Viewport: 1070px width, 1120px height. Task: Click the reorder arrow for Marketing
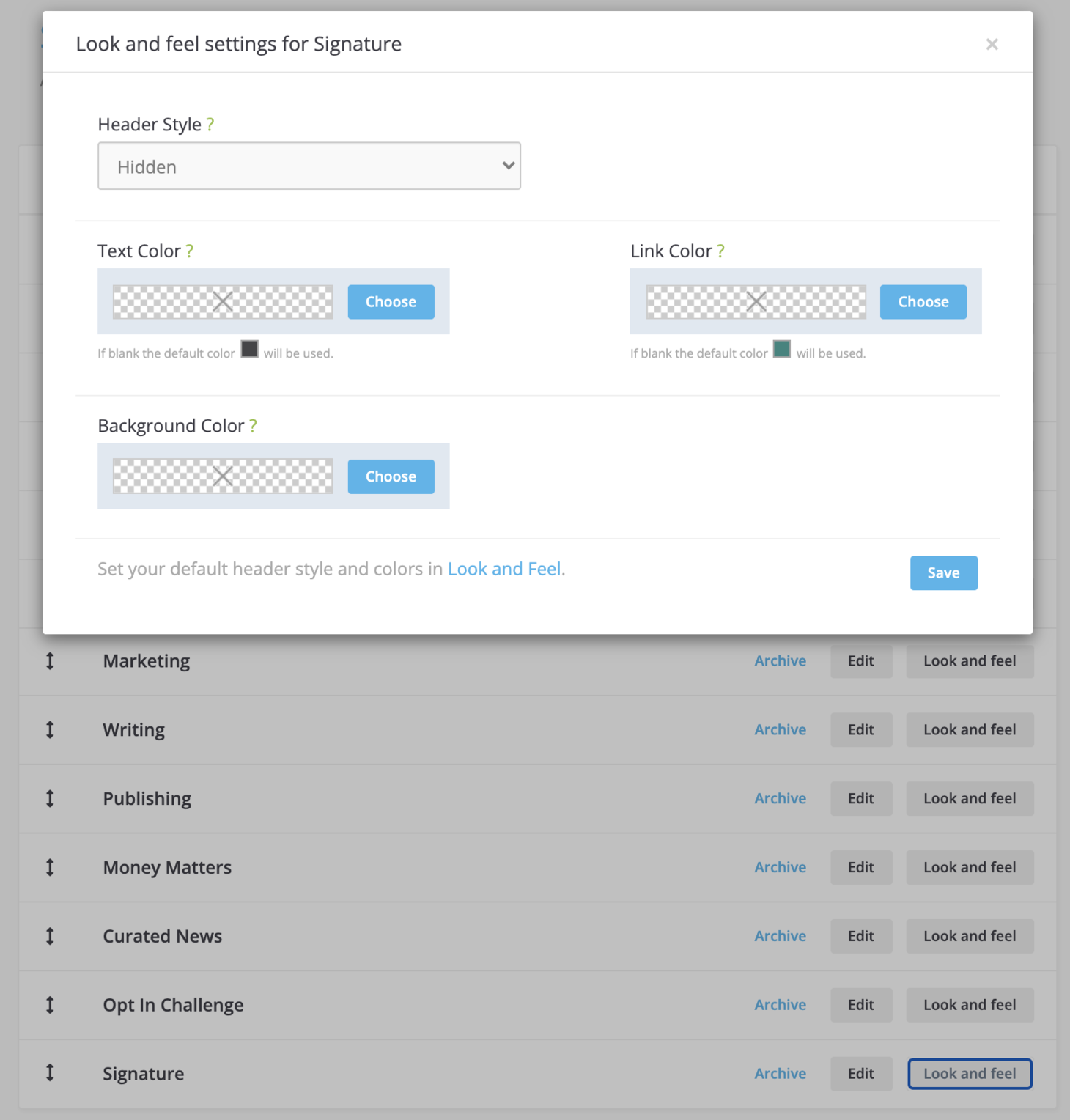pos(50,661)
